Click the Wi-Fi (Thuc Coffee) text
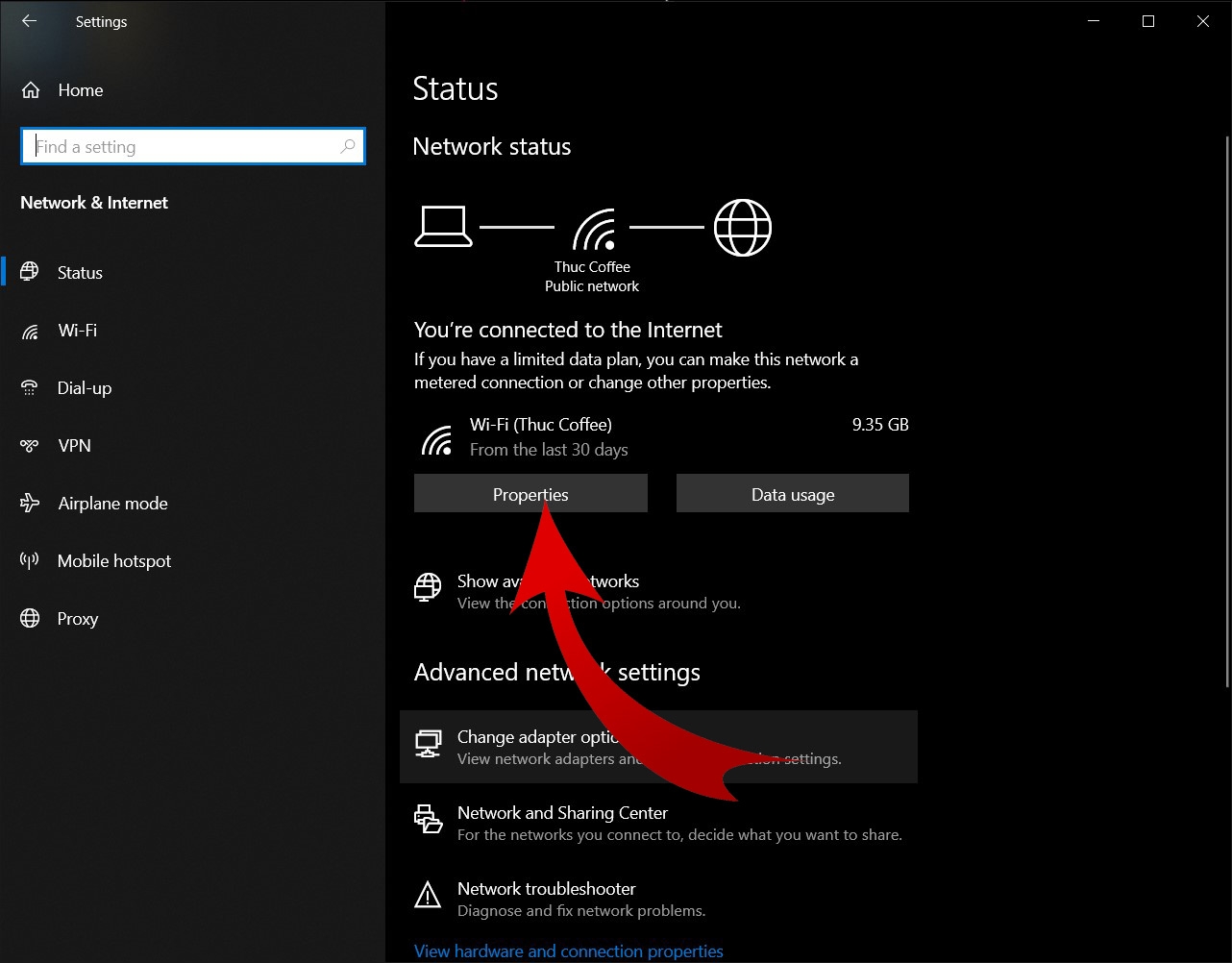 pos(541,425)
